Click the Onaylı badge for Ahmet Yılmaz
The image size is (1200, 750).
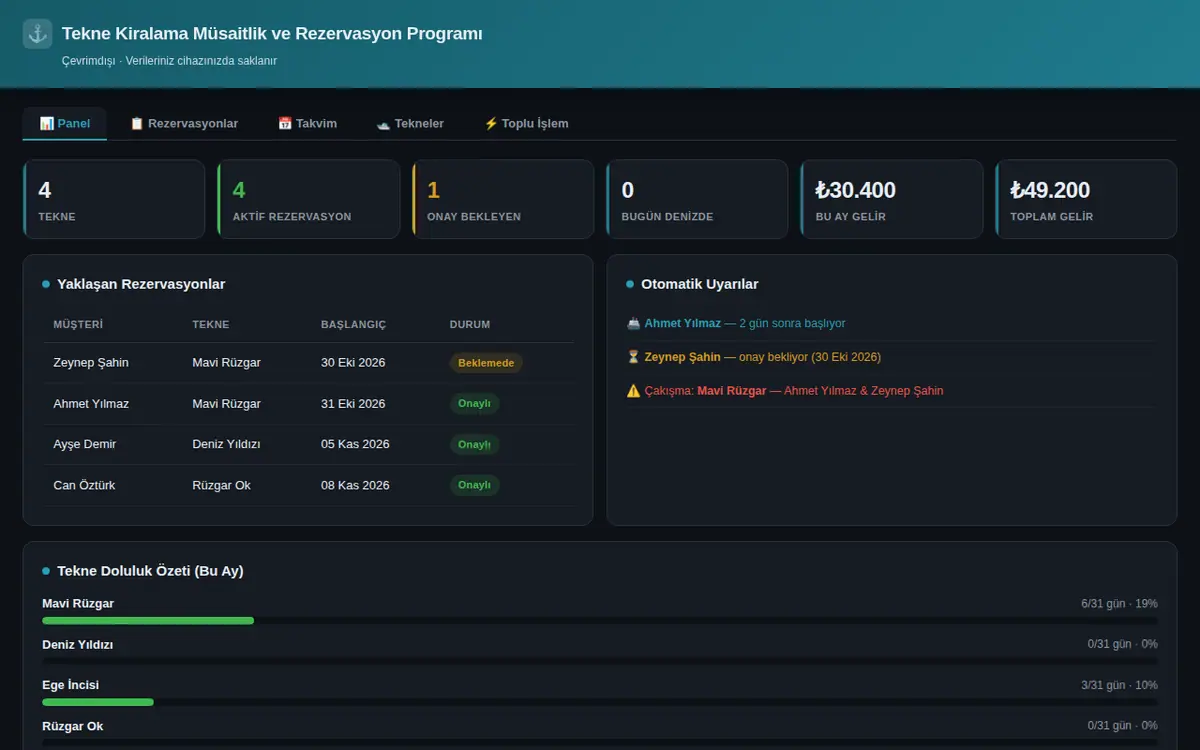click(474, 404)
